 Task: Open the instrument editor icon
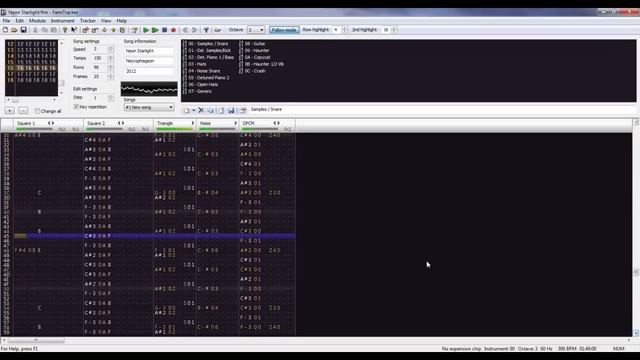(x=243, y=110)
